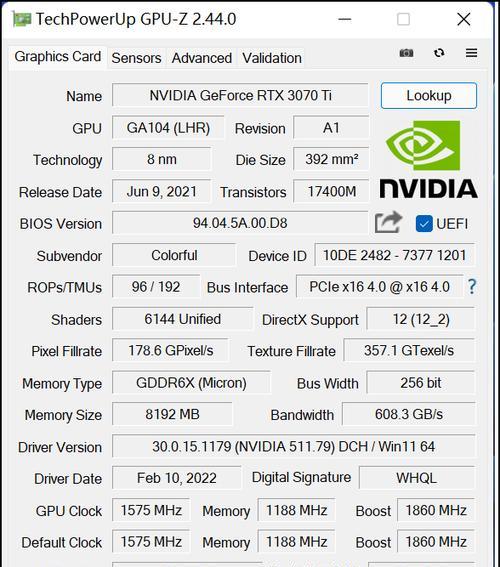Click the BIOS Version field 94.04.5A.00.D8
This screenshot has height=567, width=500.
pyautogui.click(x=240, y=223)
